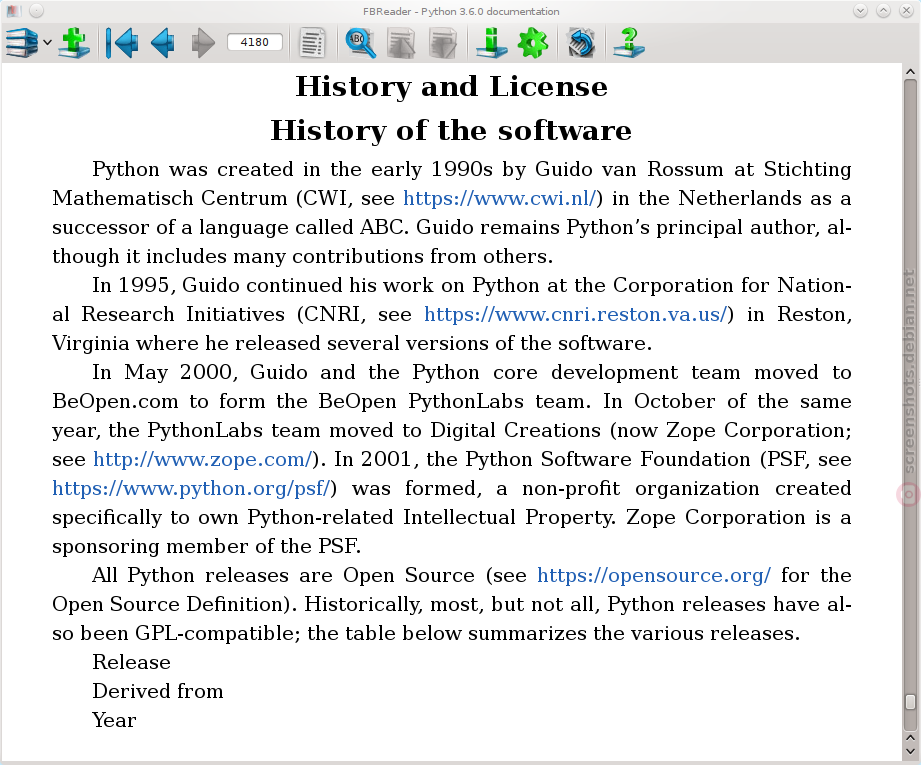Jump to the start of the document

click(x=122, y=43)
